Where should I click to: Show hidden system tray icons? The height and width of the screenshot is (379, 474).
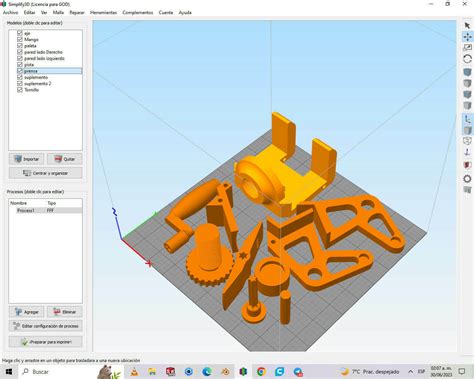coord(410,371)
